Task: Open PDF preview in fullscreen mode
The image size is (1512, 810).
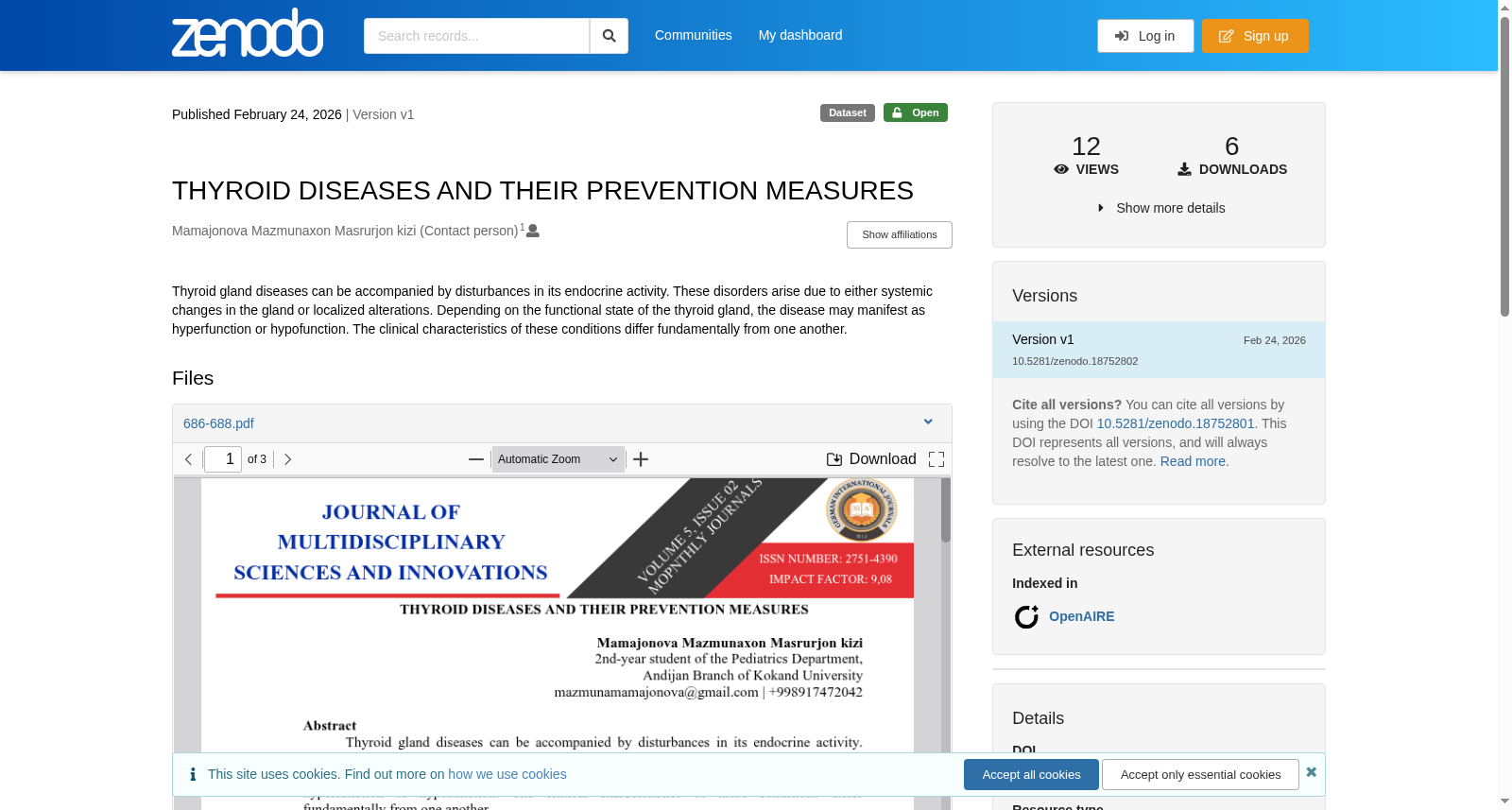Action: (x=936, y=459)
